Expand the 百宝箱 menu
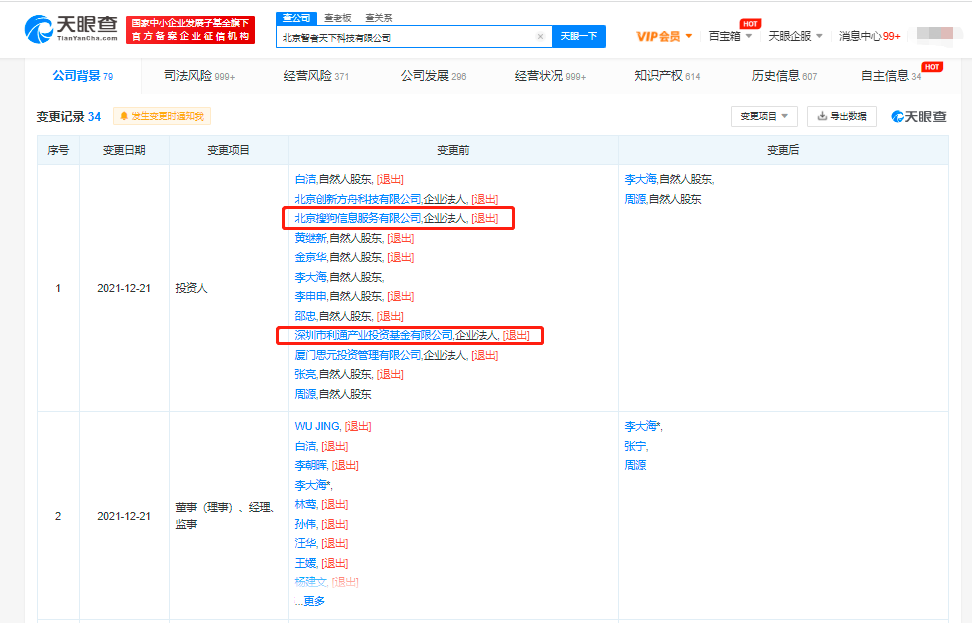 coord(730,37)
